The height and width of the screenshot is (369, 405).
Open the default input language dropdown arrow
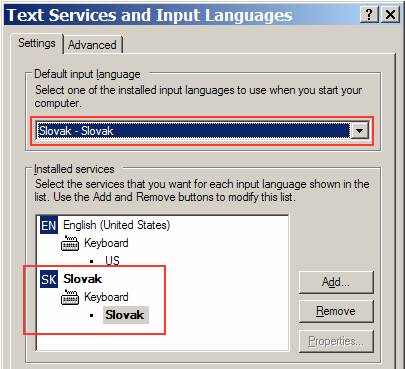point(359,130)
